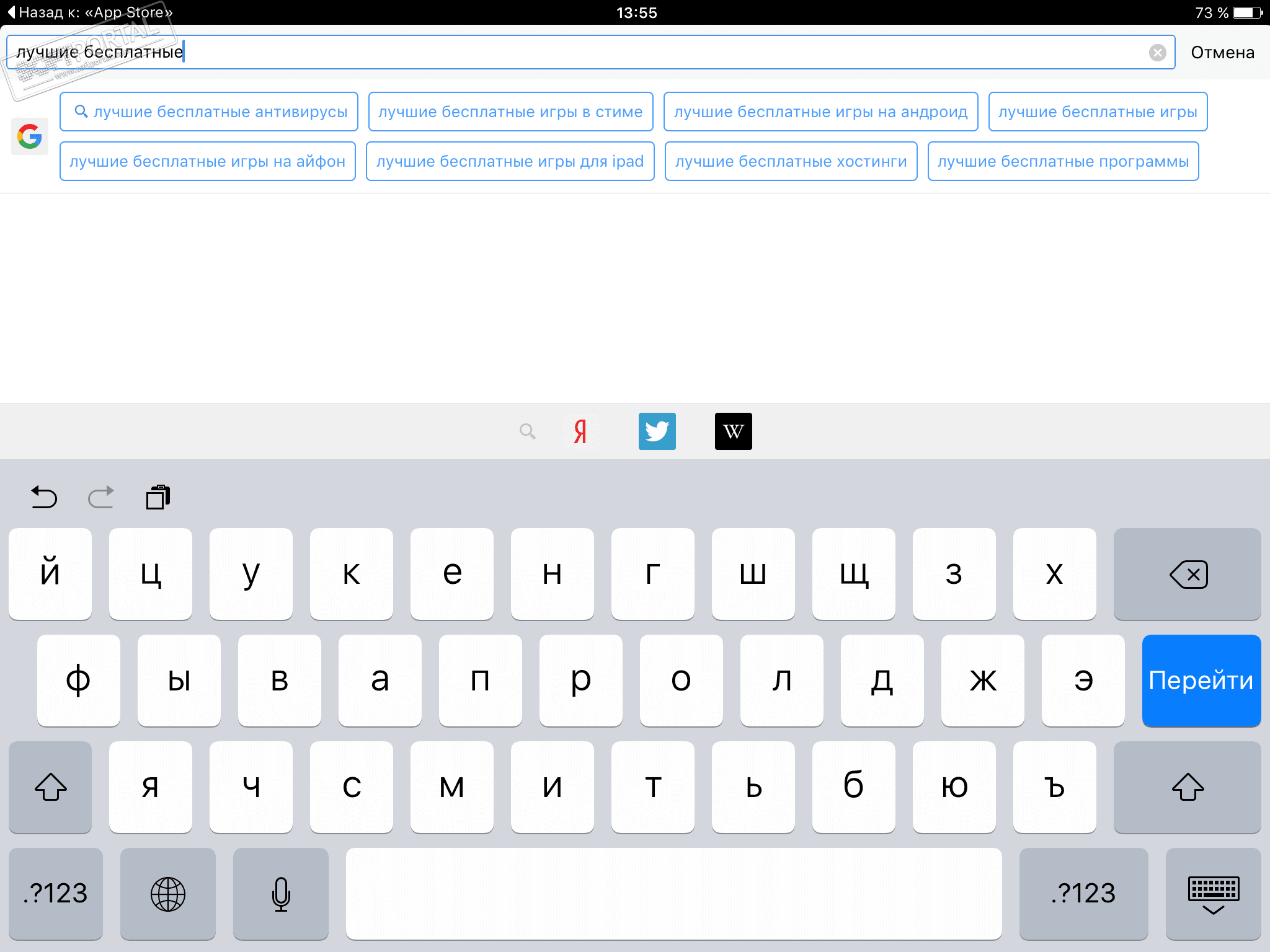Tap the paste clipboard icon
This screenshot has height=952, width=1270.
pos(158,497)
